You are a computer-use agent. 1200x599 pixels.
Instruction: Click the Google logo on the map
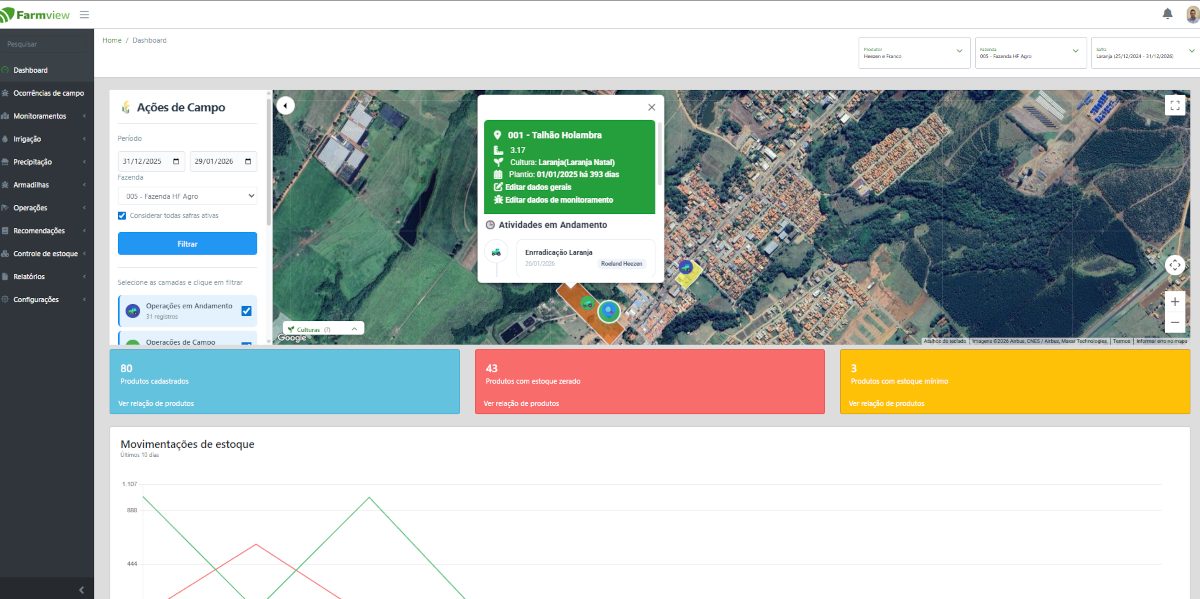291,338
